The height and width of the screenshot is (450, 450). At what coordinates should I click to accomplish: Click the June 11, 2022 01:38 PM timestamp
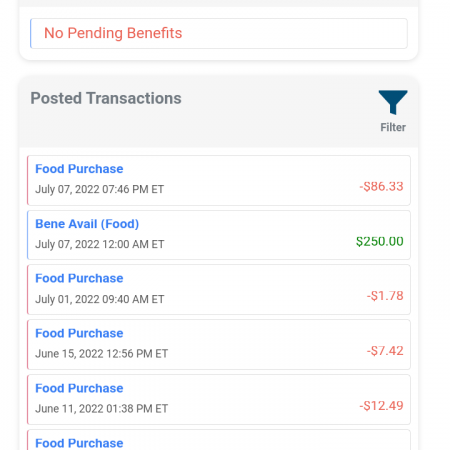pyautogui.click(x=102, y=409)
